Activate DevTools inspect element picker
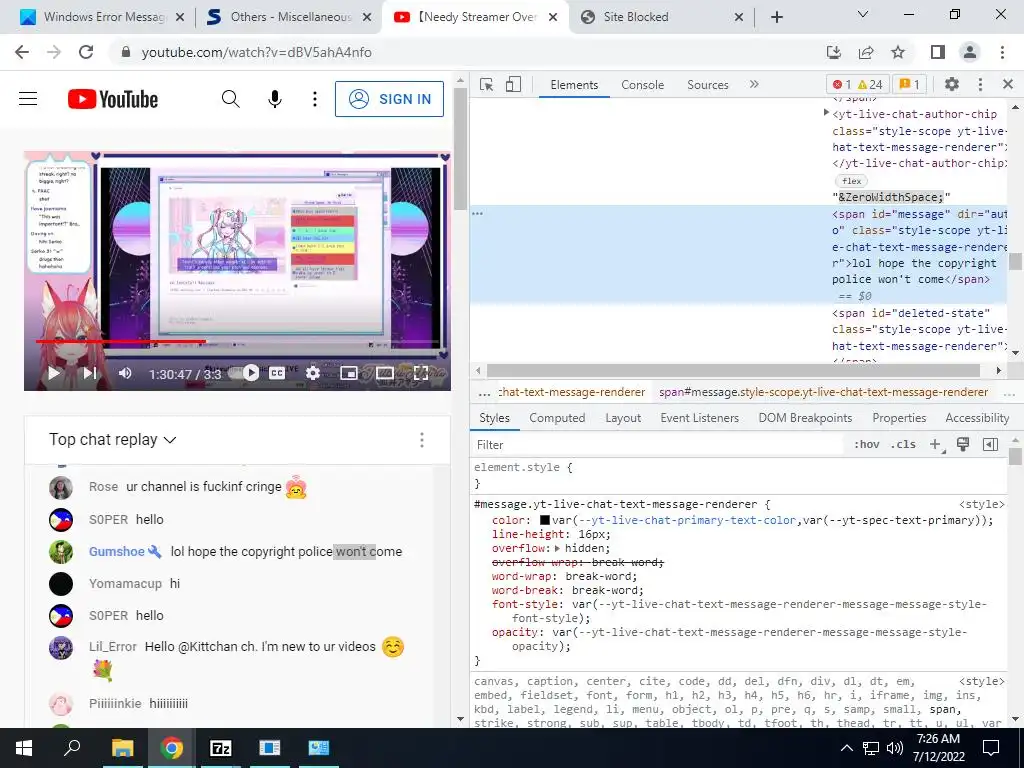This screenshot has height=768, width=1024. [487, 84]
